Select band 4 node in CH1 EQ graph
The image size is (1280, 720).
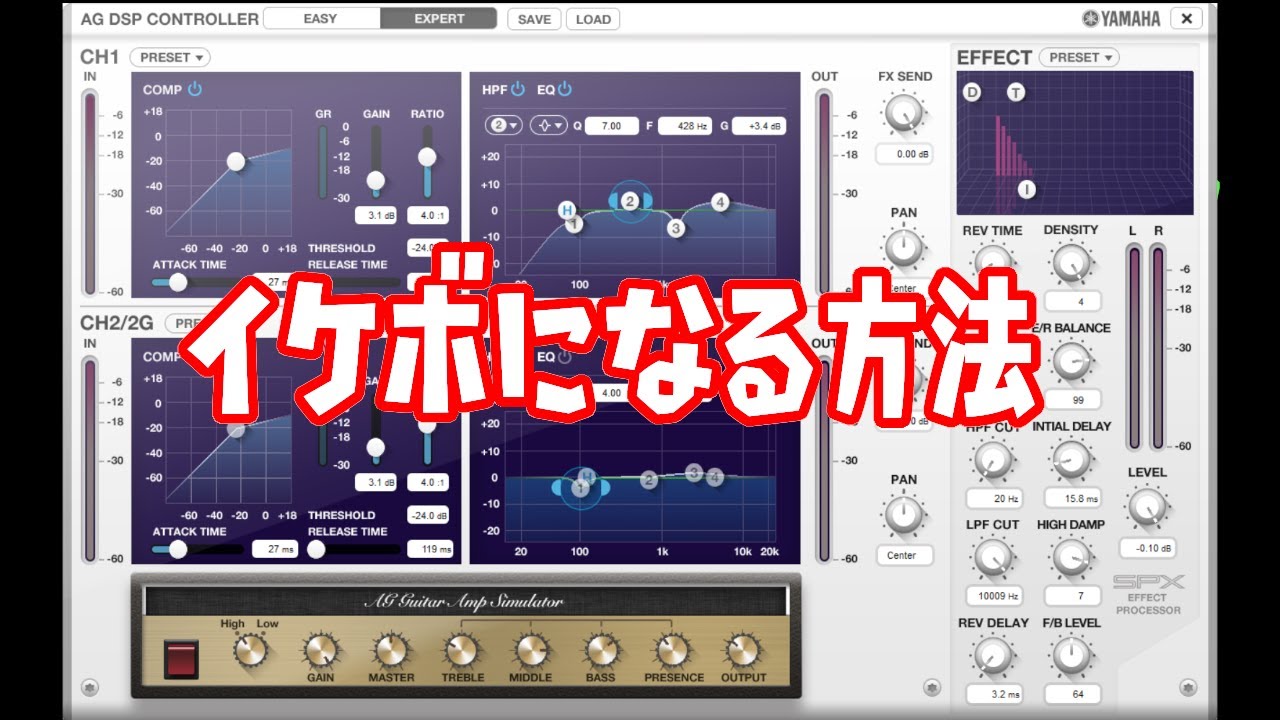[x=720, y=202]
